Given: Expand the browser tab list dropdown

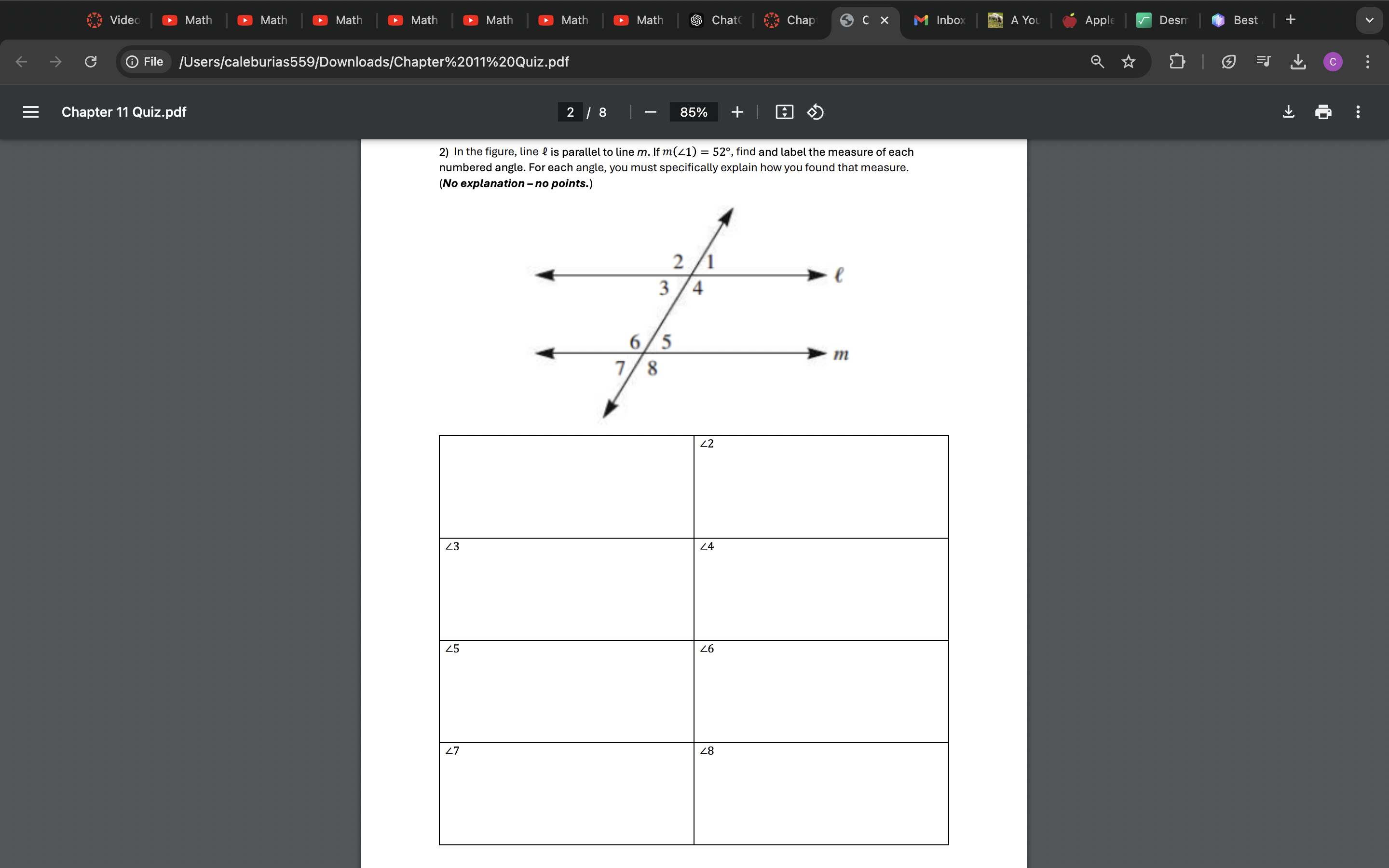Looking at the screenshot, I should pyautogui.click(x=1370, y=19).
